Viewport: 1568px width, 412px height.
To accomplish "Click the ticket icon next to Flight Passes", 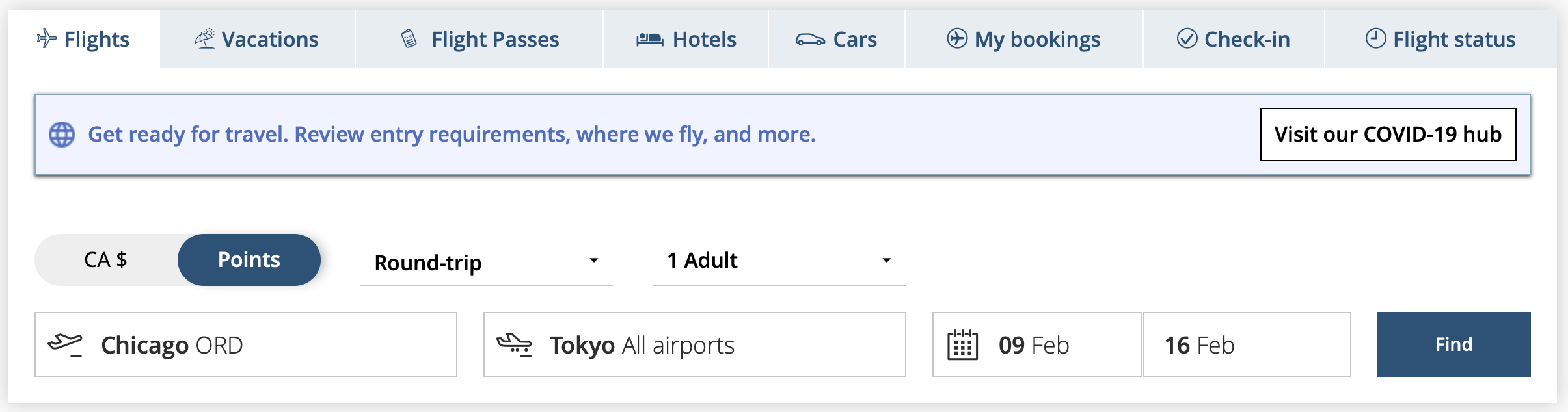I will (409, 39).
